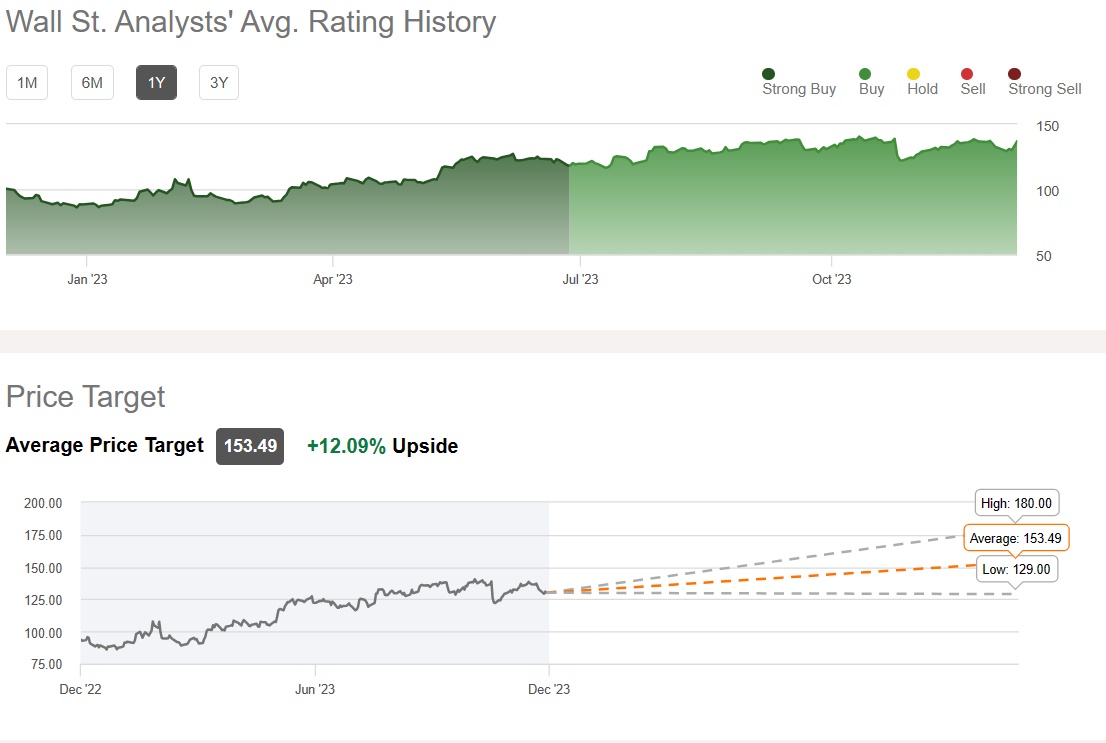Image resolution: width=1106 pixels, height=743 pixels.
Task: Click the 153.49 average price target badge
Action: [250, 446]
